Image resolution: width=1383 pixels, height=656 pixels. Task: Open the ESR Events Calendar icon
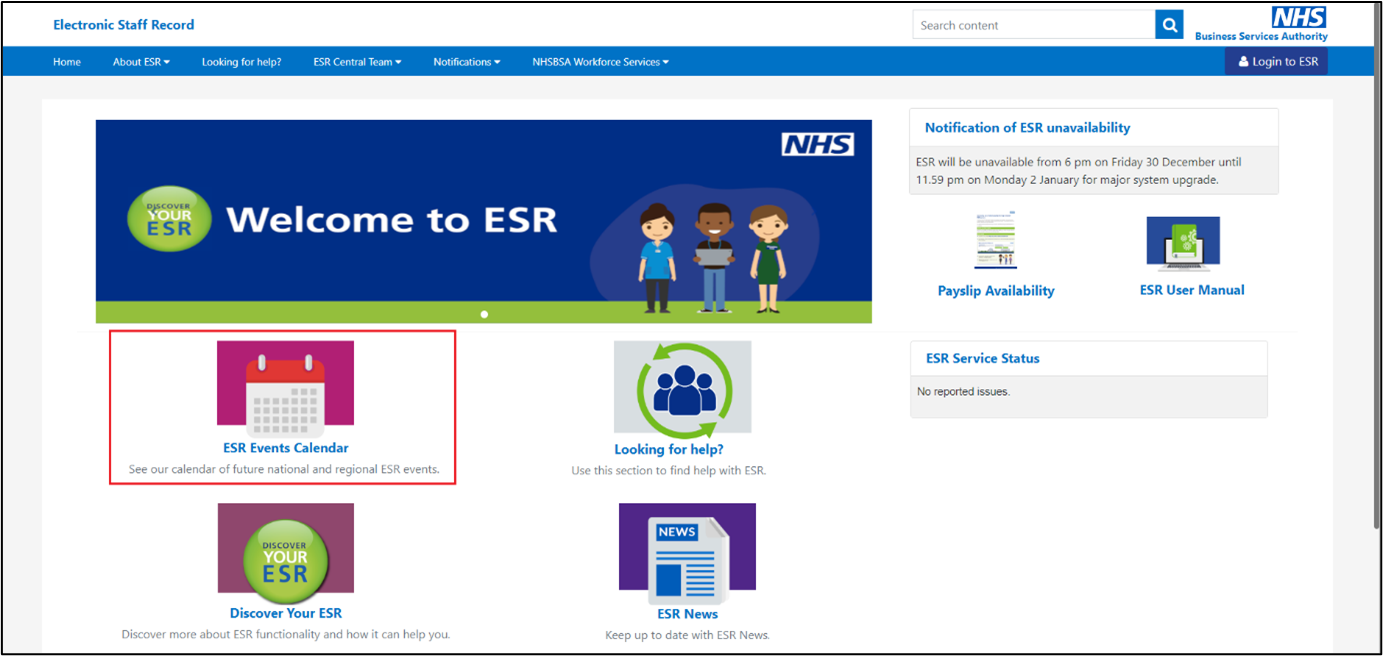click(x=285, y=387)
